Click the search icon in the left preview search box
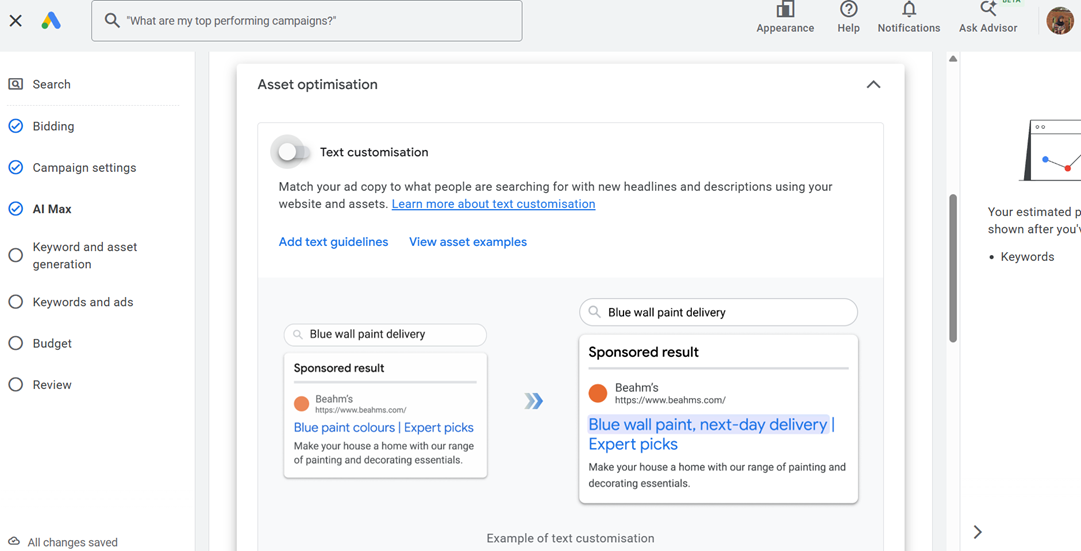This screenshot has width=1081, height=551. [x=298, y=334]
